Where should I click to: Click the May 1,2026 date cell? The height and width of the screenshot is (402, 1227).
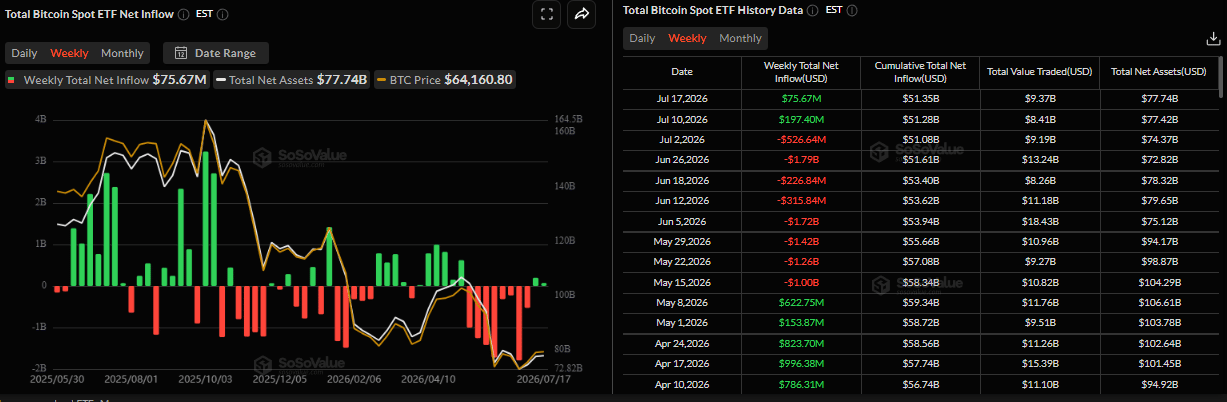[x=681, y=323]
